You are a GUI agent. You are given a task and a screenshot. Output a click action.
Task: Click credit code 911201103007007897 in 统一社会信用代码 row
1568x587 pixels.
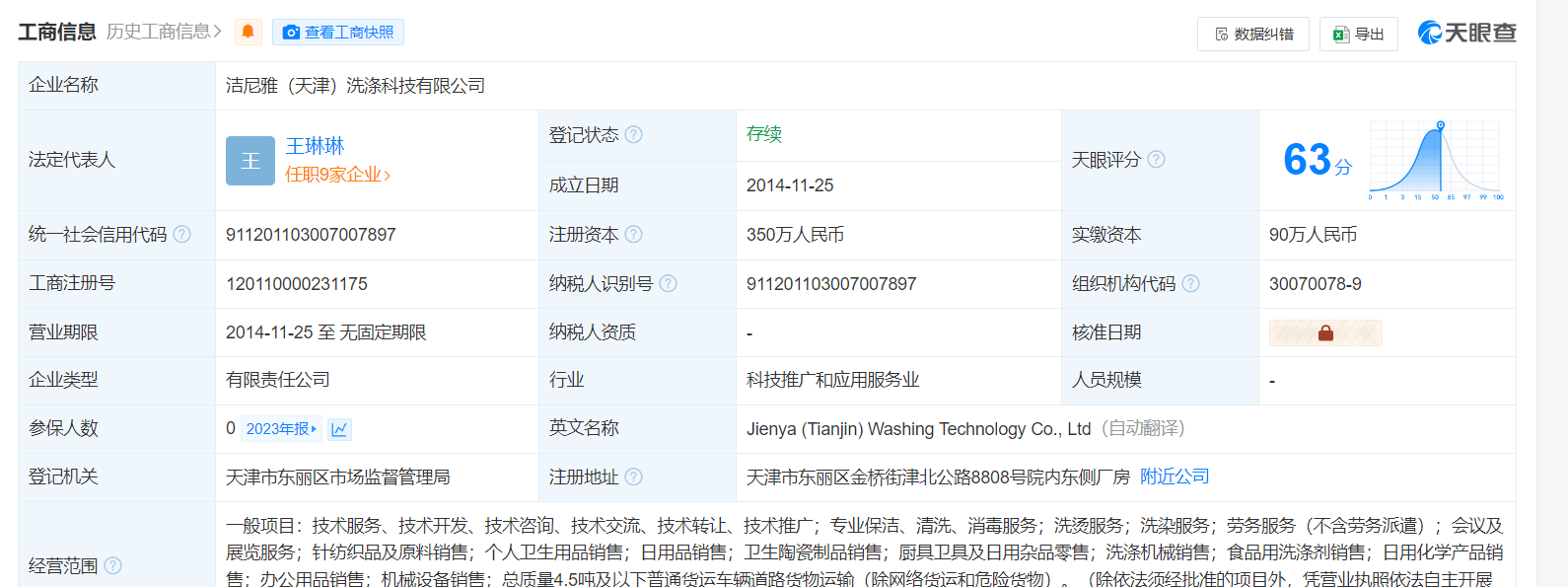tap(311, 235)
